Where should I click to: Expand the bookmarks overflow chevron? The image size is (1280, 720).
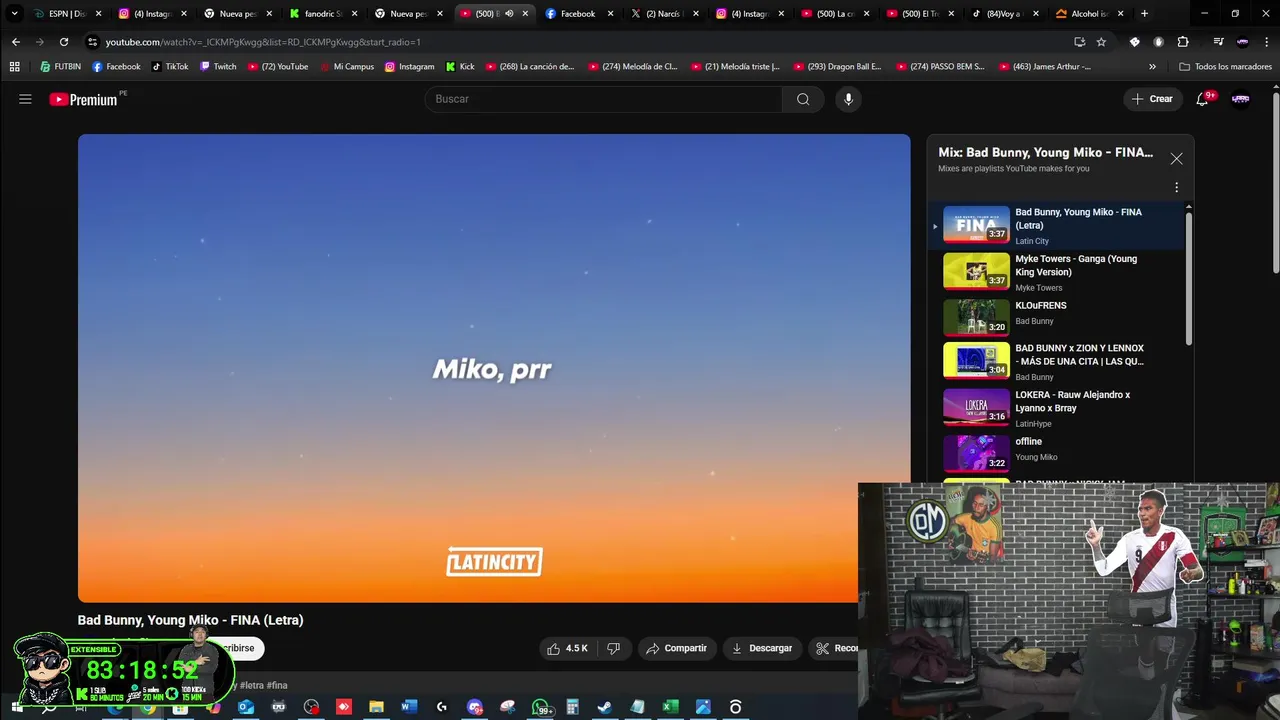pos(1152,67)
